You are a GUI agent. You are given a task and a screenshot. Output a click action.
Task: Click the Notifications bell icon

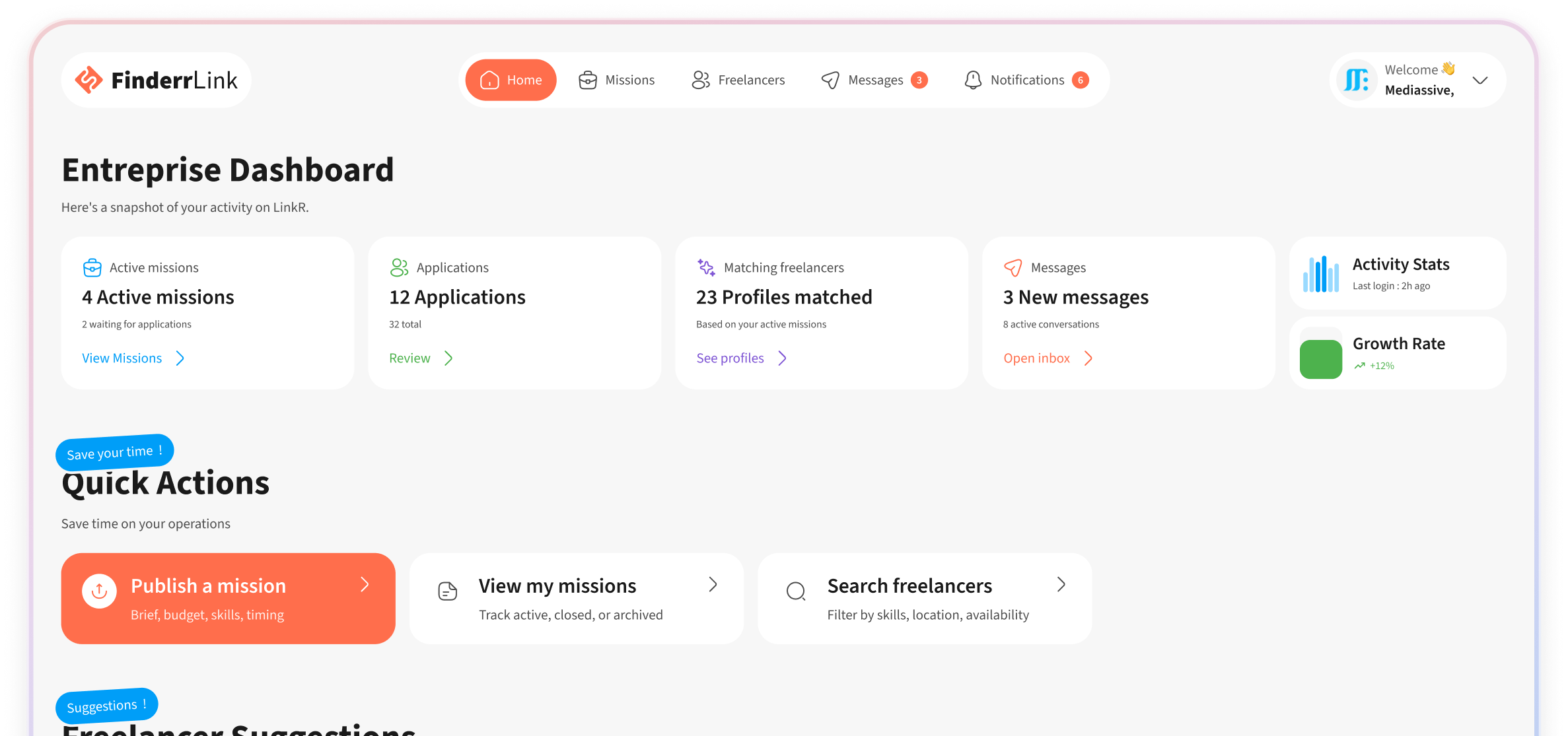973,80
